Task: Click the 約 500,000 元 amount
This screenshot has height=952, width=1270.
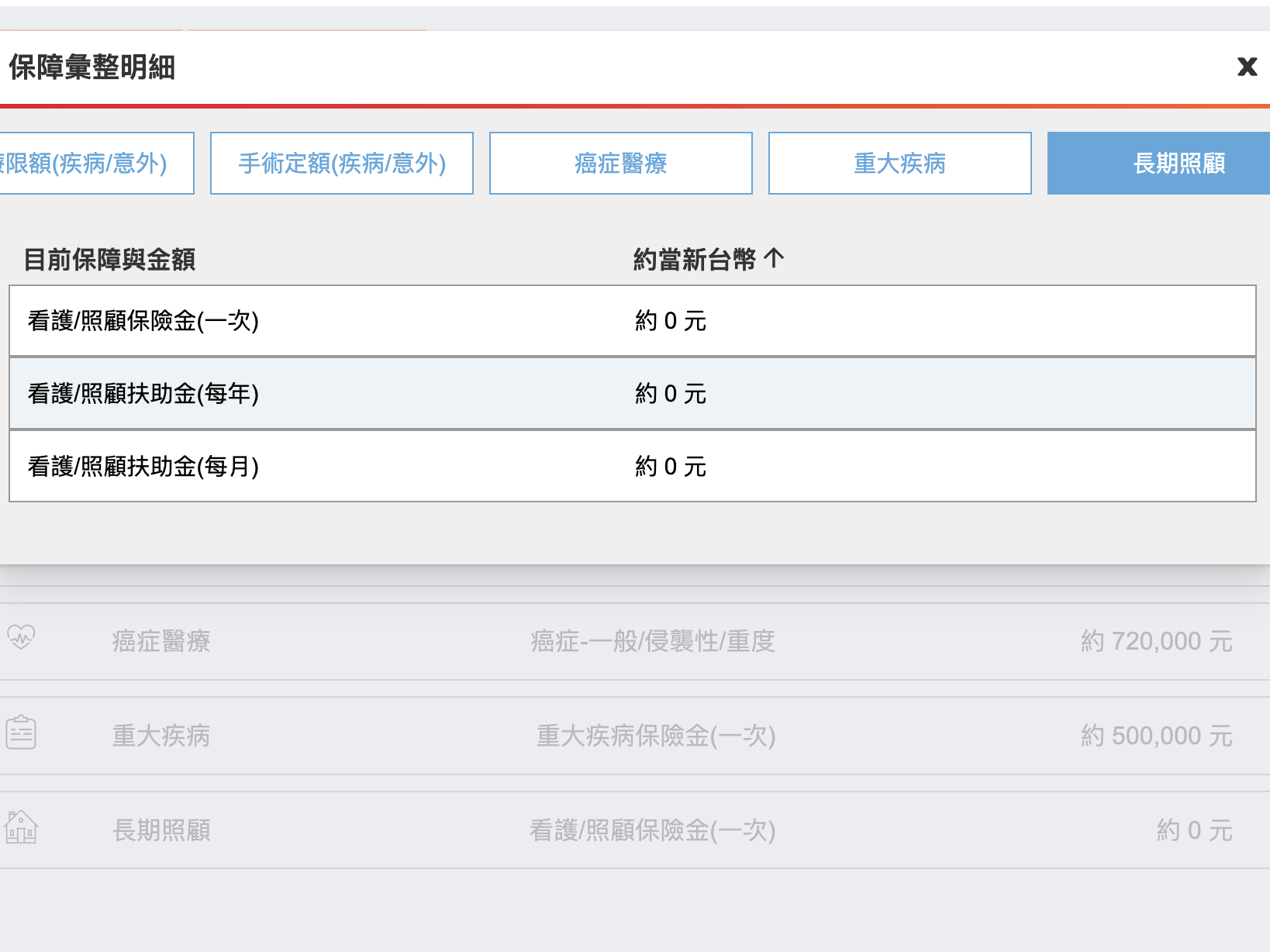Action: pos(1156,736)
